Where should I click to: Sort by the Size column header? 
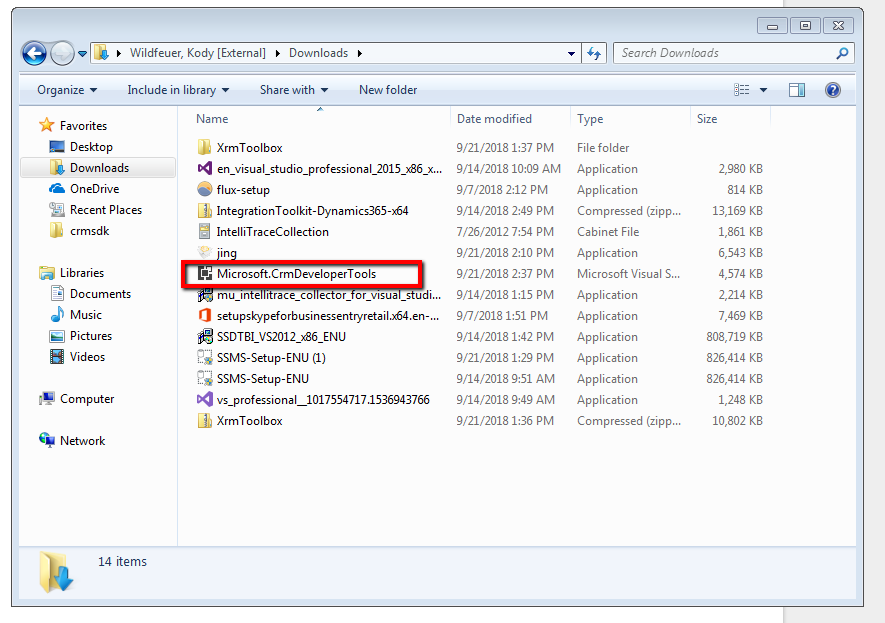click(707, 119)
